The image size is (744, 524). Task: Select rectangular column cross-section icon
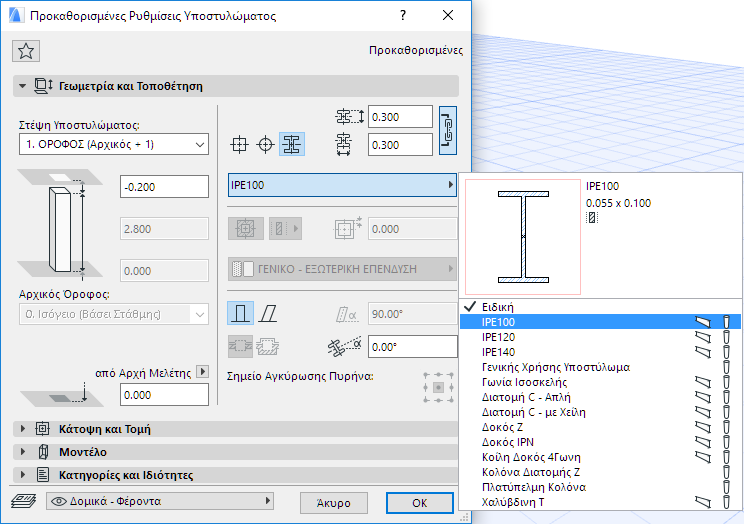tap(239, 144)
